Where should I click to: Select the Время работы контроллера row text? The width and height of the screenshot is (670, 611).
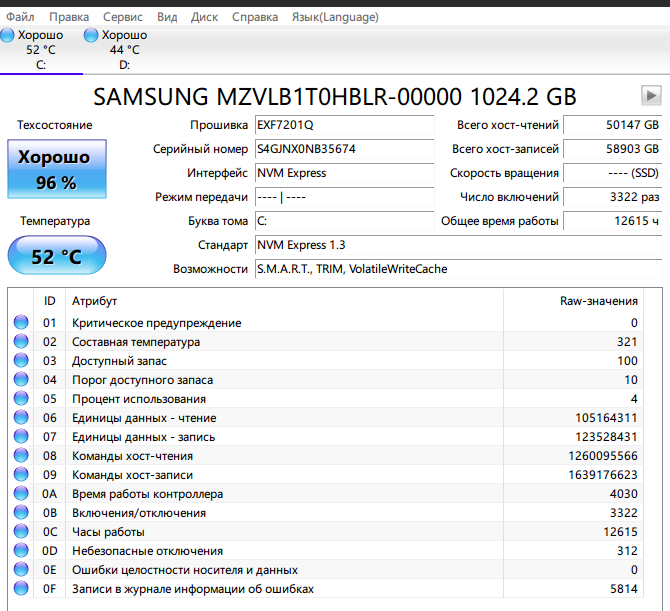pos(147,494)
